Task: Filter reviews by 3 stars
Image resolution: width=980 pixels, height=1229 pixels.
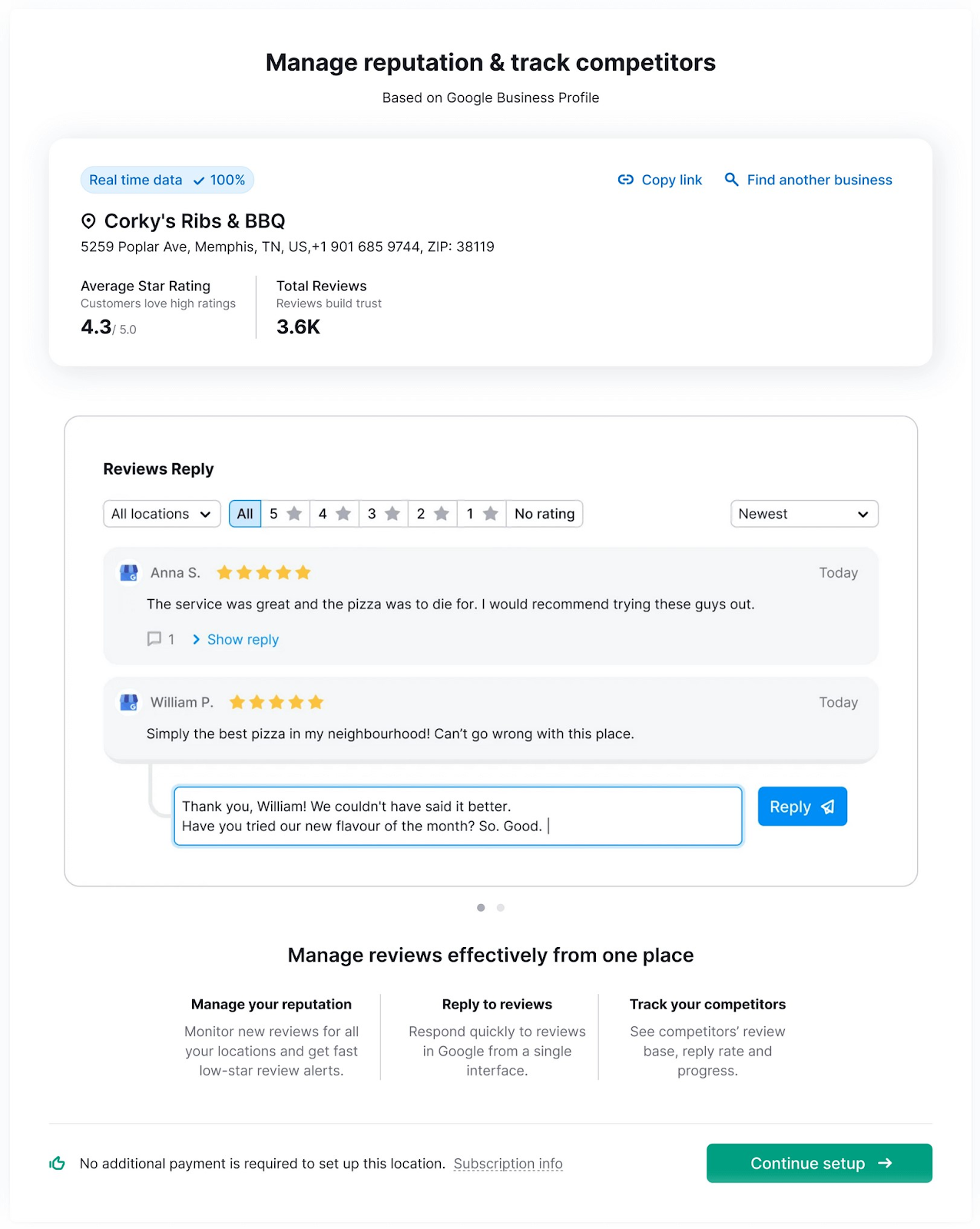Action: coord(383,514)
